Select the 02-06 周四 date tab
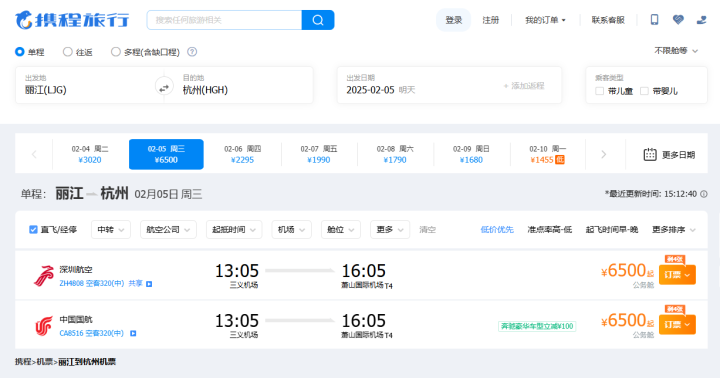The height and width of the screenshot is (378, 720). (x=242, y=154)
